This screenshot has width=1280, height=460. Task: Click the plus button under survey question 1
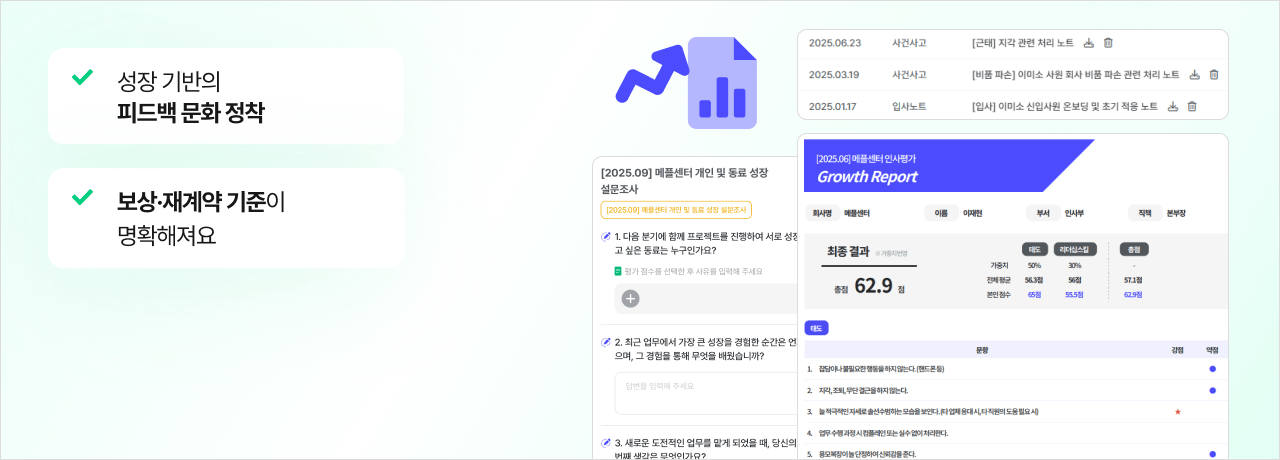click(x=631, y=298)
